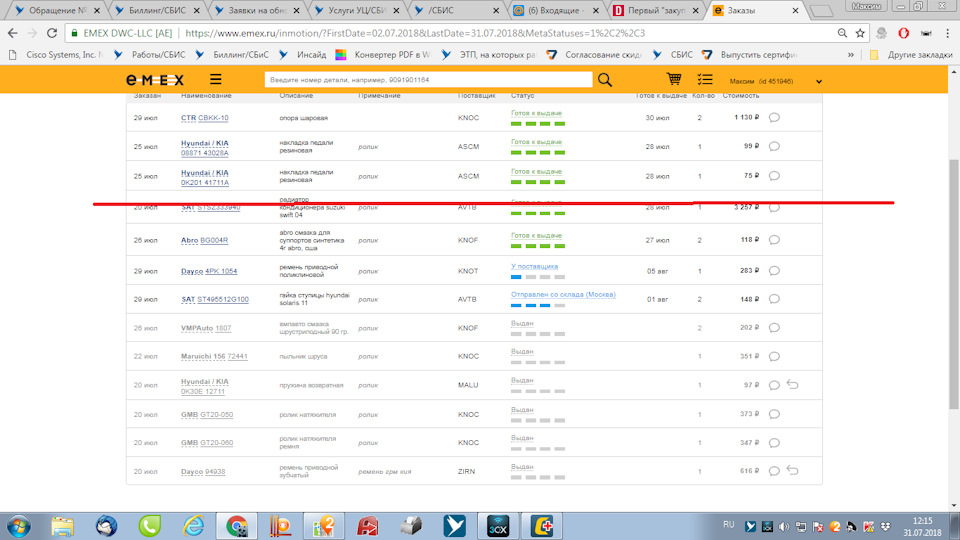The width and height of the screenshot is (960, 540).
Task: Switch to Биллинг/СБИС tab
Action: point(158,10)
